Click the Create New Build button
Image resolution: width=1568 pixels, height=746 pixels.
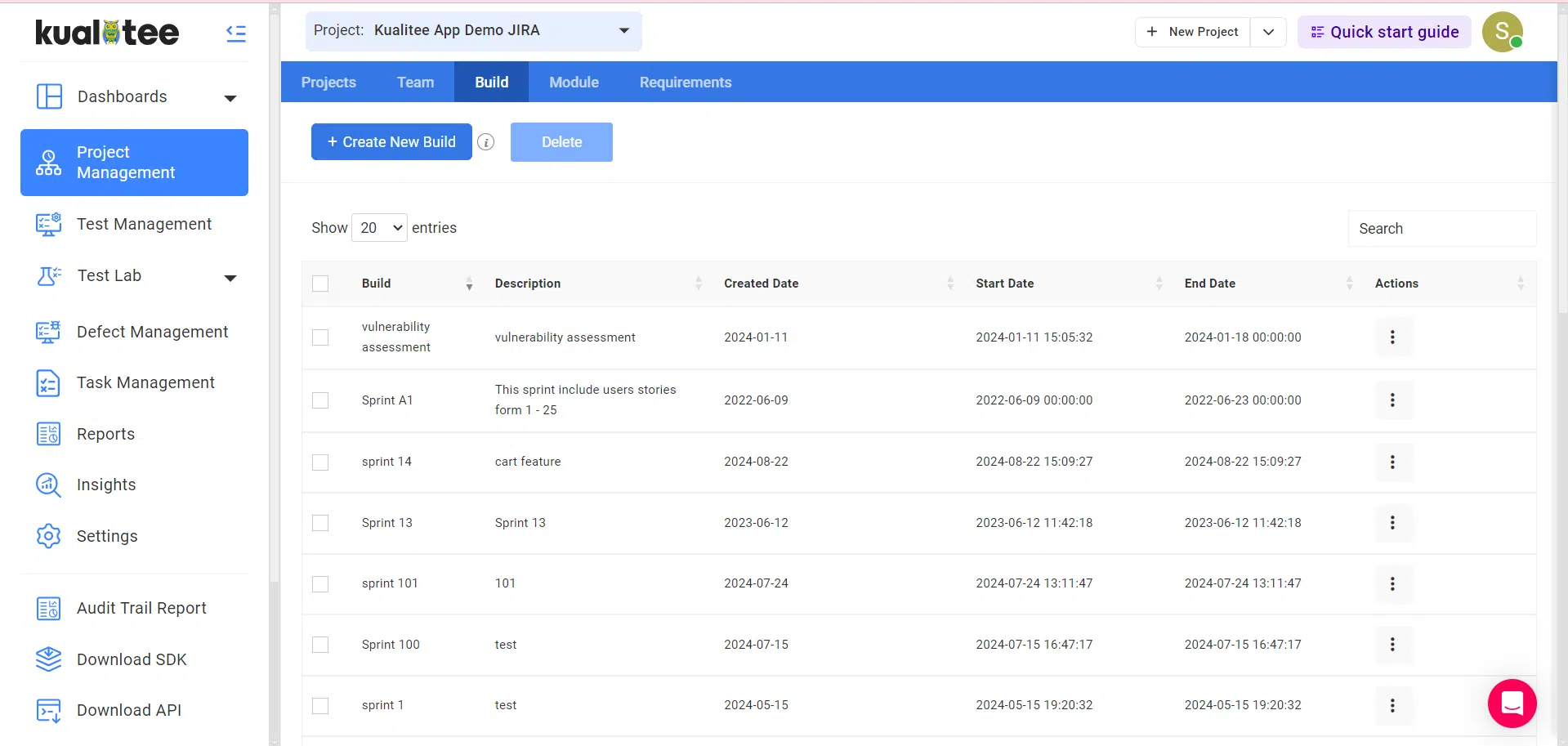391,142
